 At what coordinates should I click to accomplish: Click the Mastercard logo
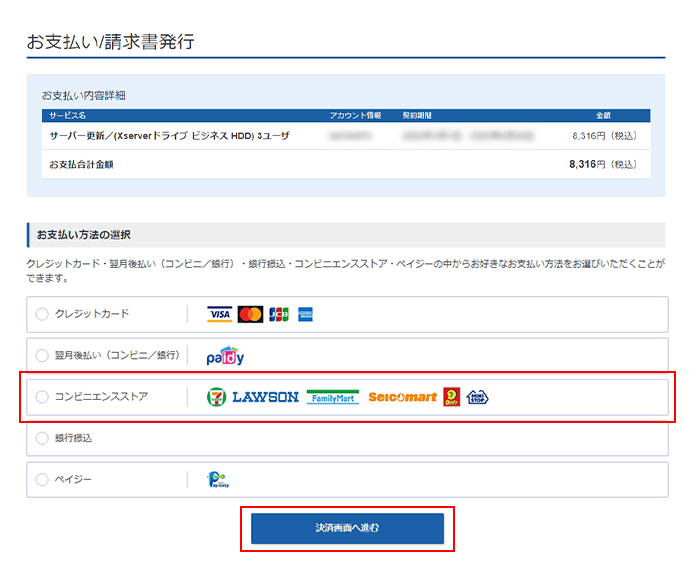(250, 314)
